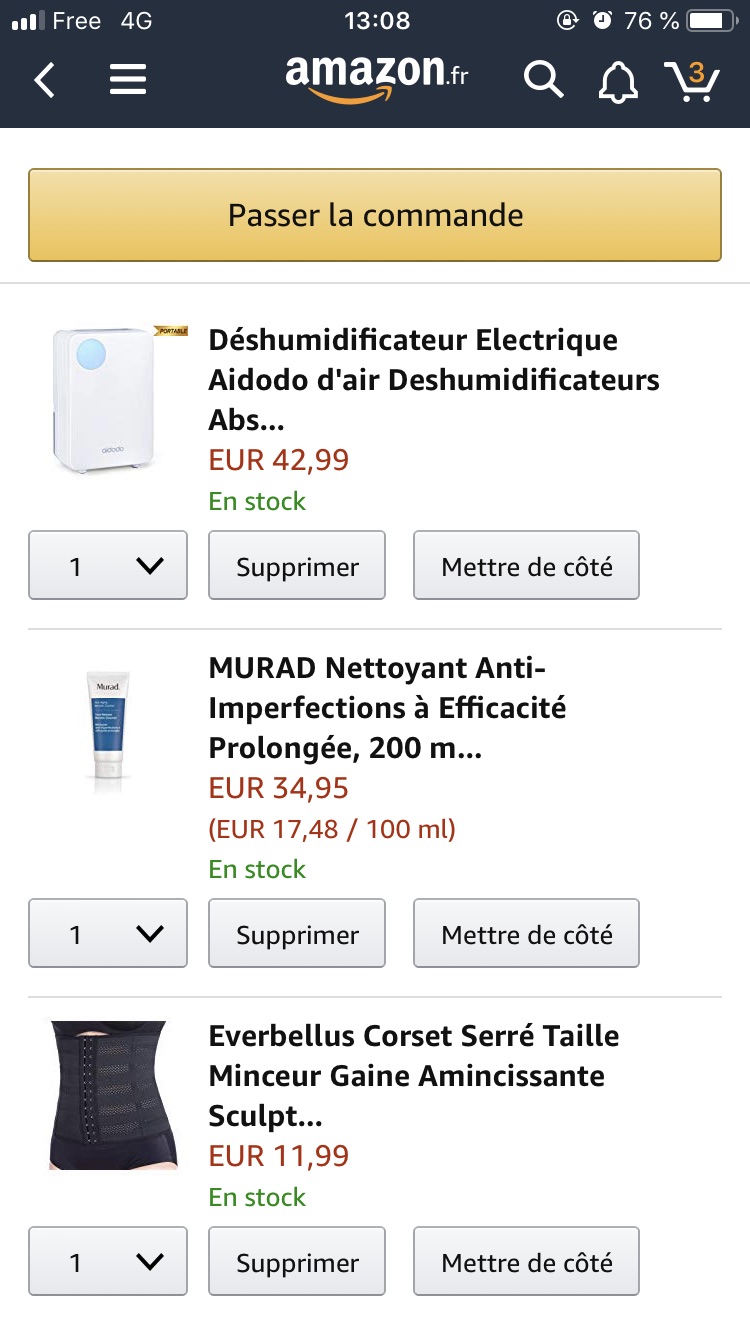
Task: Open notifications bell icon
Action: point(618,80)
